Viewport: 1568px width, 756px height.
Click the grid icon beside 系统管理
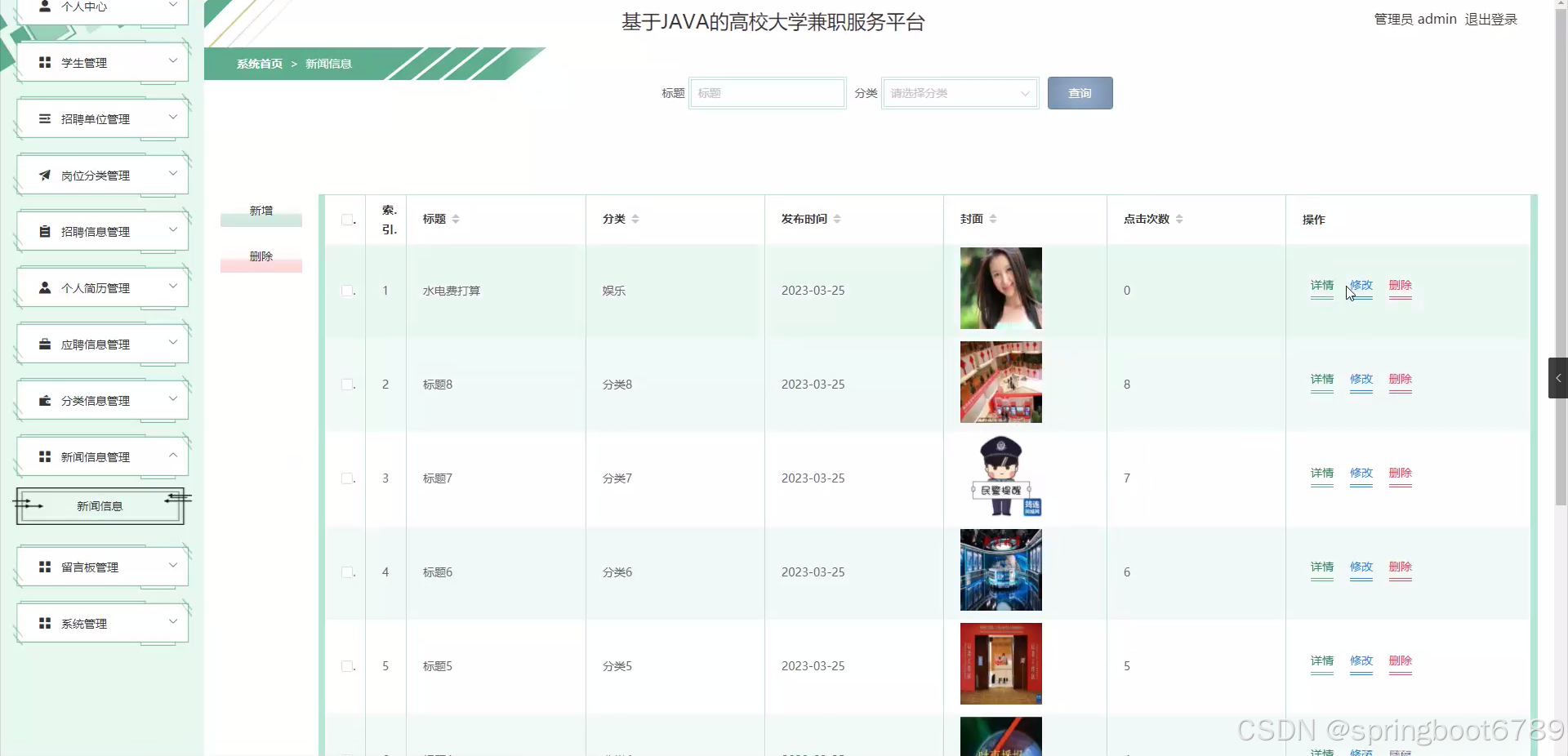pos(45,624)
